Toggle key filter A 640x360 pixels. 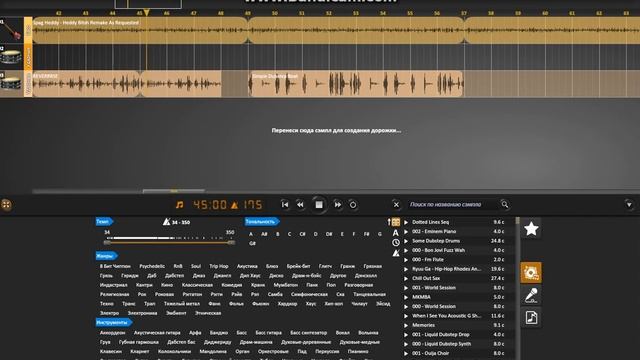(x=251, y=234)
